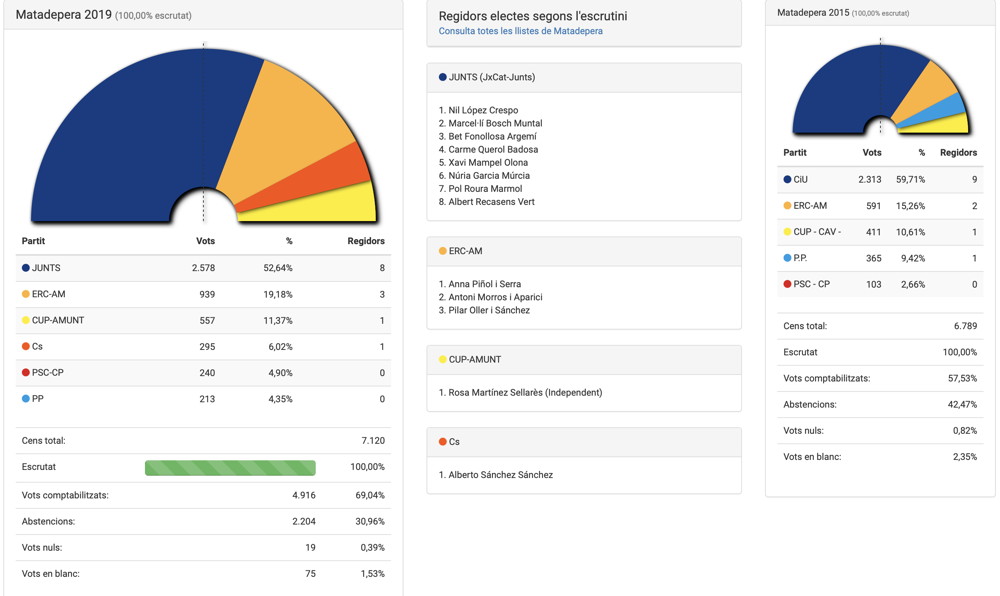Open 'Consulta totes les llistes de Matadepera' link
Viewport: 1000px width, 596px height.
tap(520, 31)
